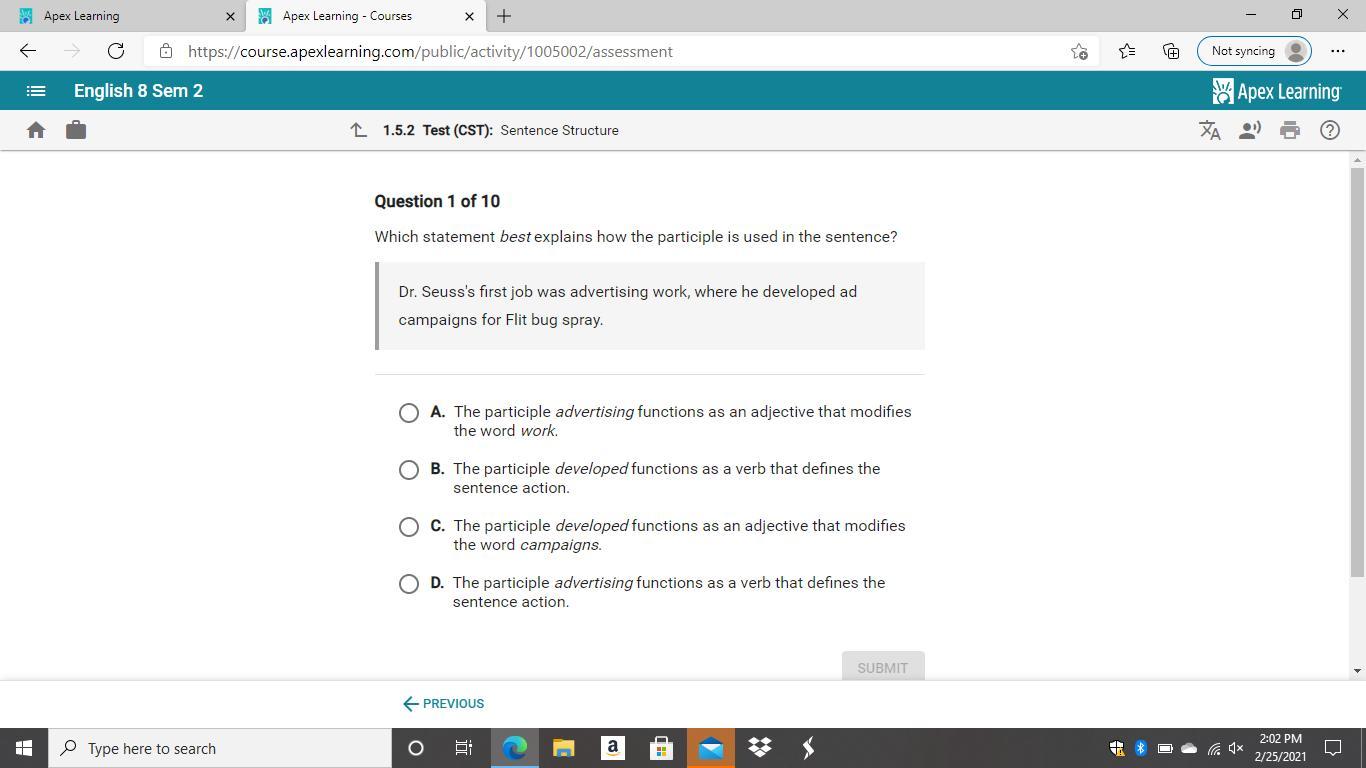Click the taskbar search box

[x=220, y=748]
